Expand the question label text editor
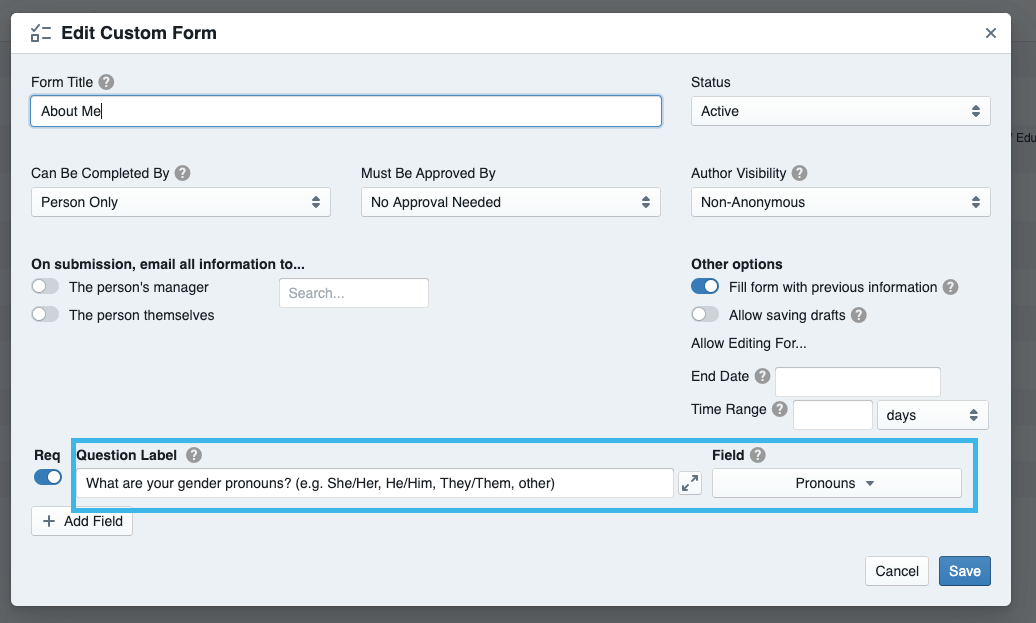 pyautogui.click(x=690, y=483)
